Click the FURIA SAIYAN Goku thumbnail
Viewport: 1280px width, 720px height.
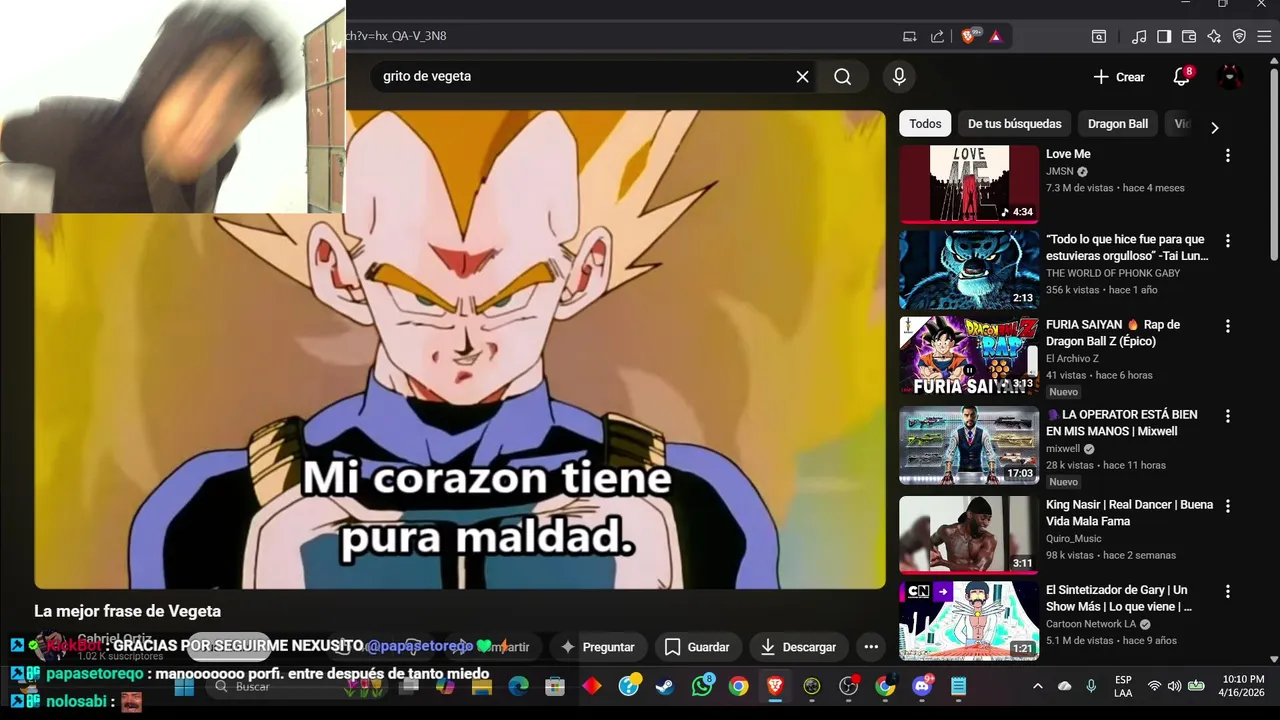click(969, 355)
